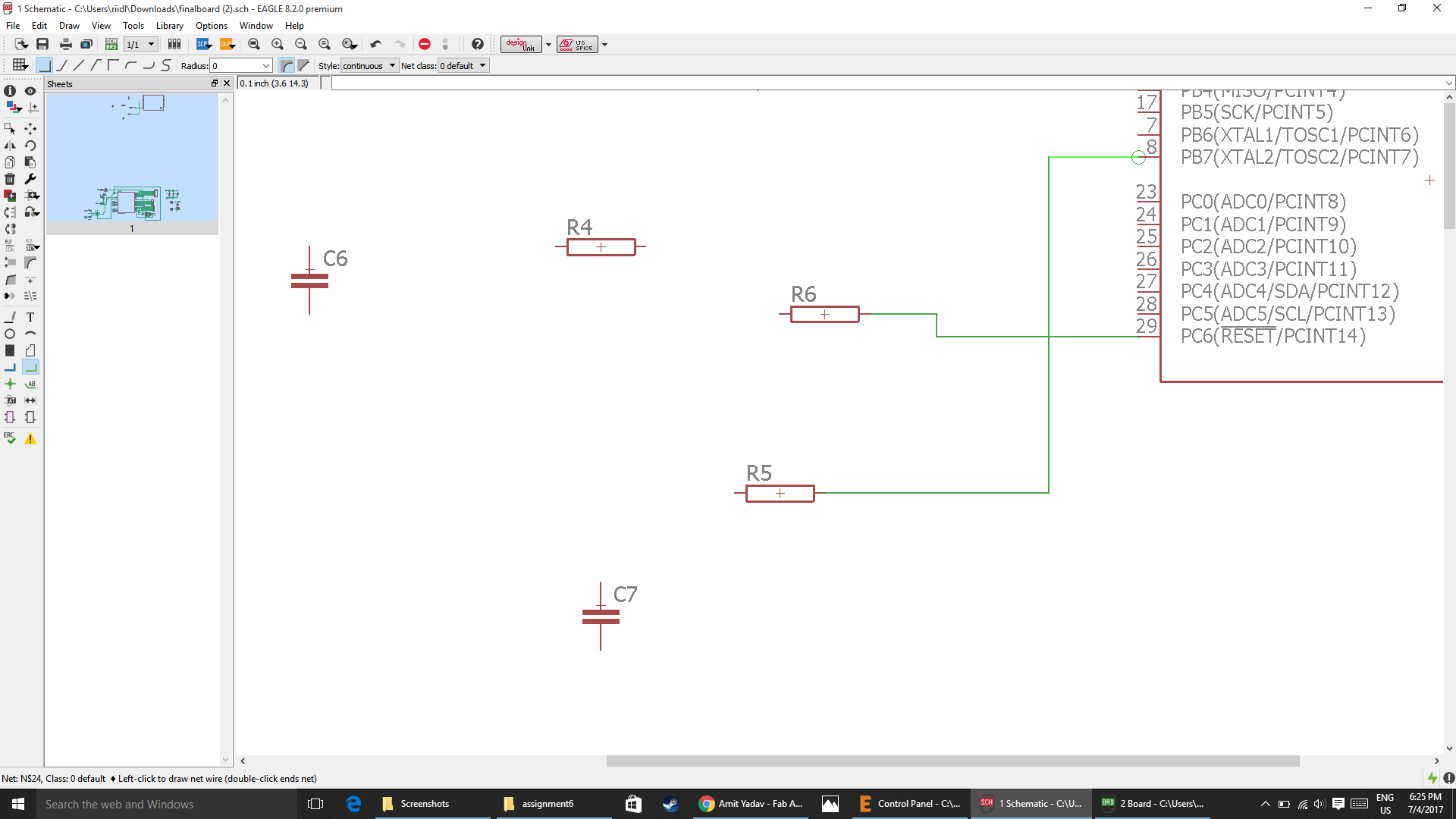
Task: Open the Library menu
Action: click(x=170, y=25)
